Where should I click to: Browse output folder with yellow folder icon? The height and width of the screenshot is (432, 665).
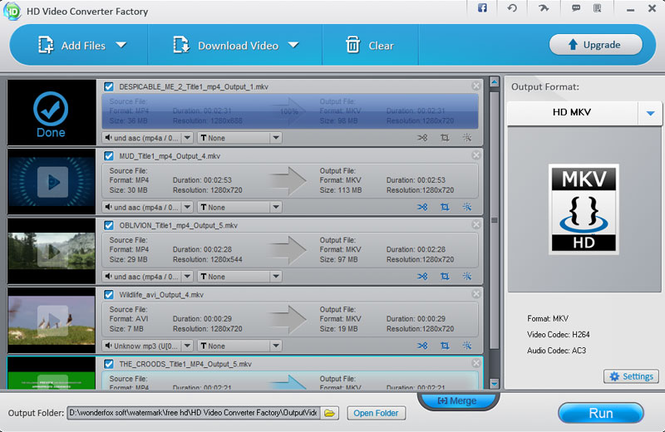(x=330, y=413)
